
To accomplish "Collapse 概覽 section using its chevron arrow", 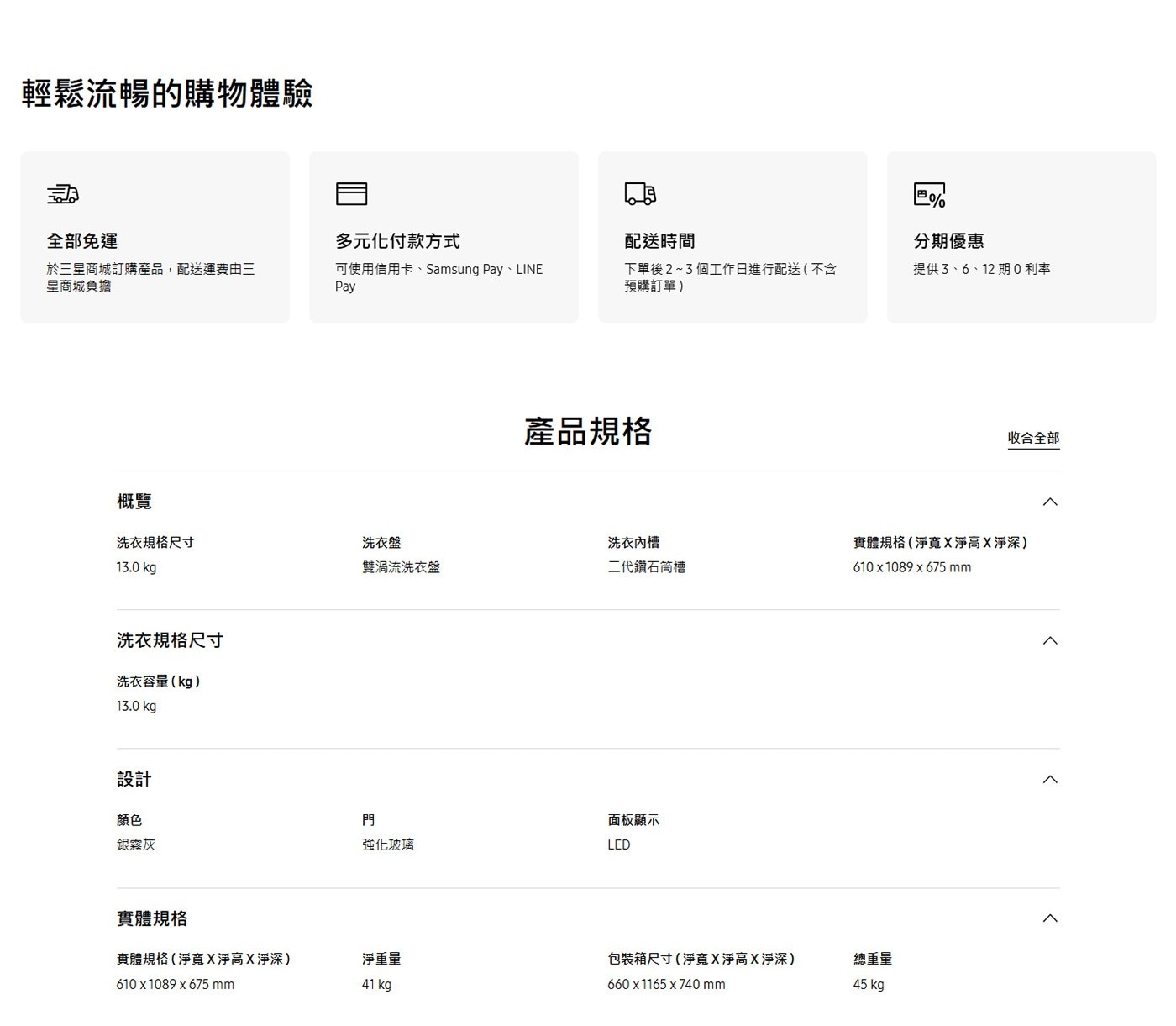I will point(1049,502).
